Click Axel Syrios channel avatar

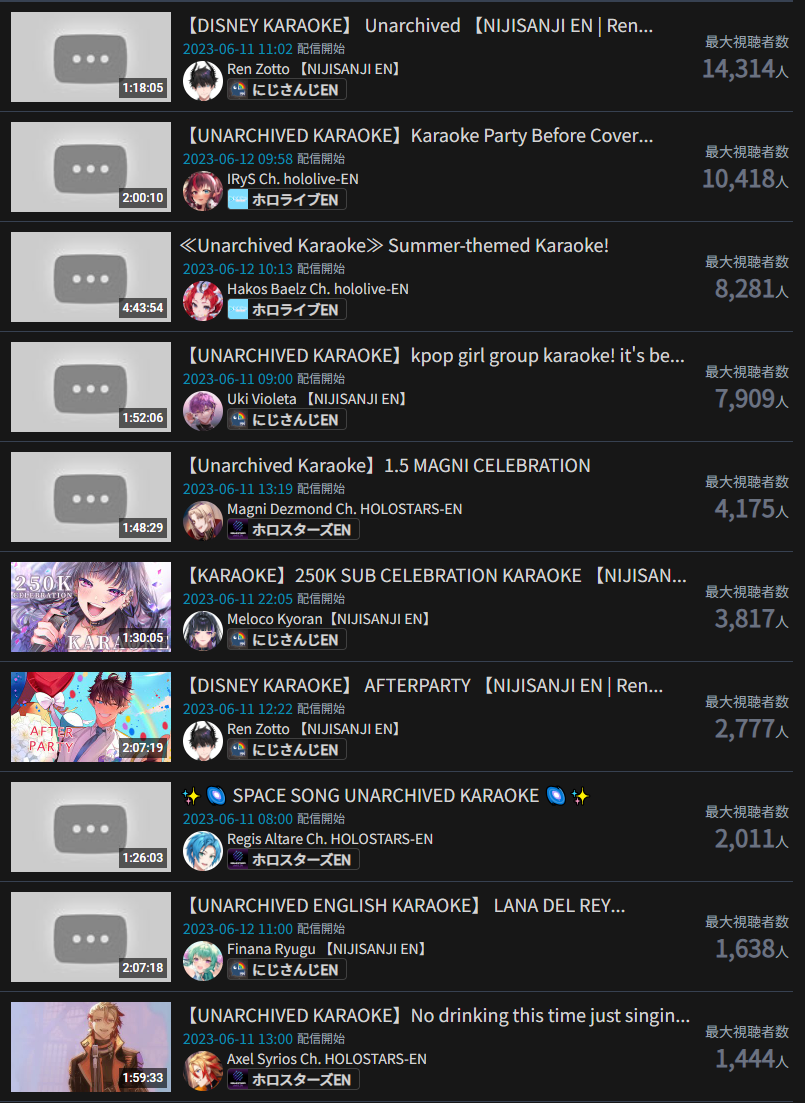pos(203,1071)
